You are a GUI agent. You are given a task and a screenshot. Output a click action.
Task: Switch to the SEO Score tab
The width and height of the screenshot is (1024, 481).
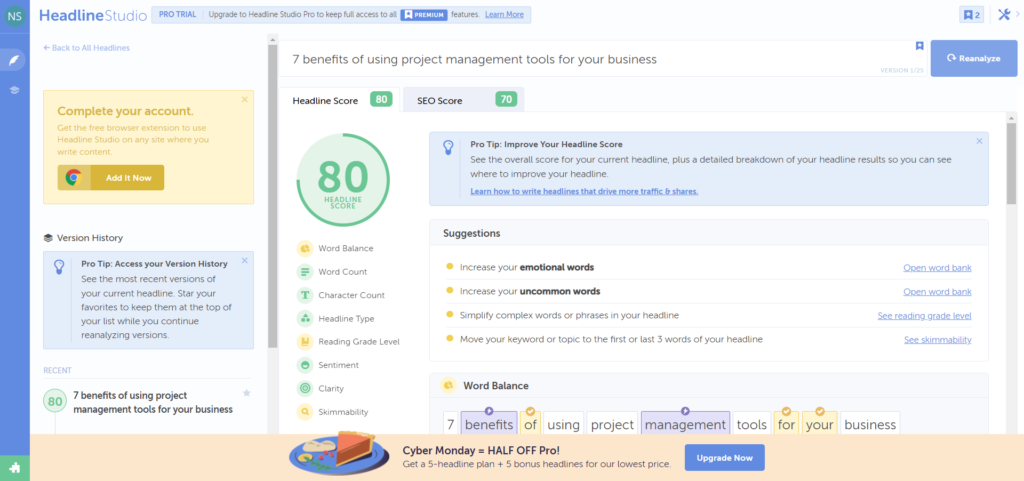coord(463,100)
